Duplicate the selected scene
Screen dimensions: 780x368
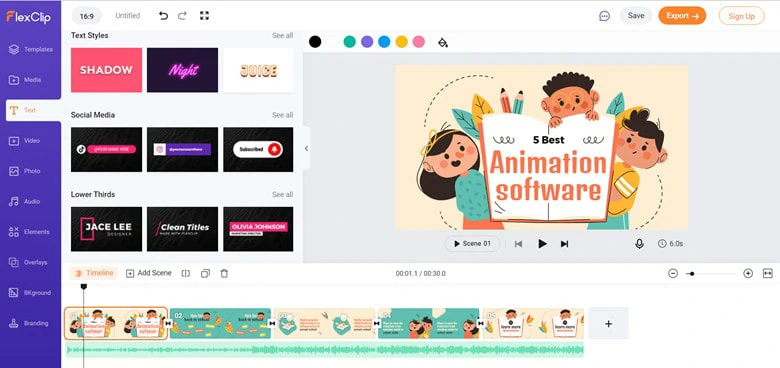point(205,274)
